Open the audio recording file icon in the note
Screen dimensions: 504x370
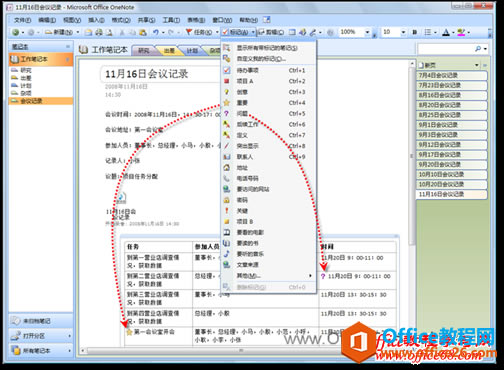point(121,197)
